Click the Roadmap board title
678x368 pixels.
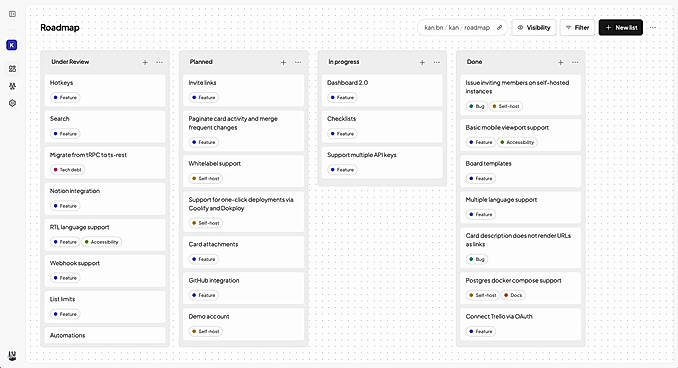pyautogui.click(x=60, y=28)
